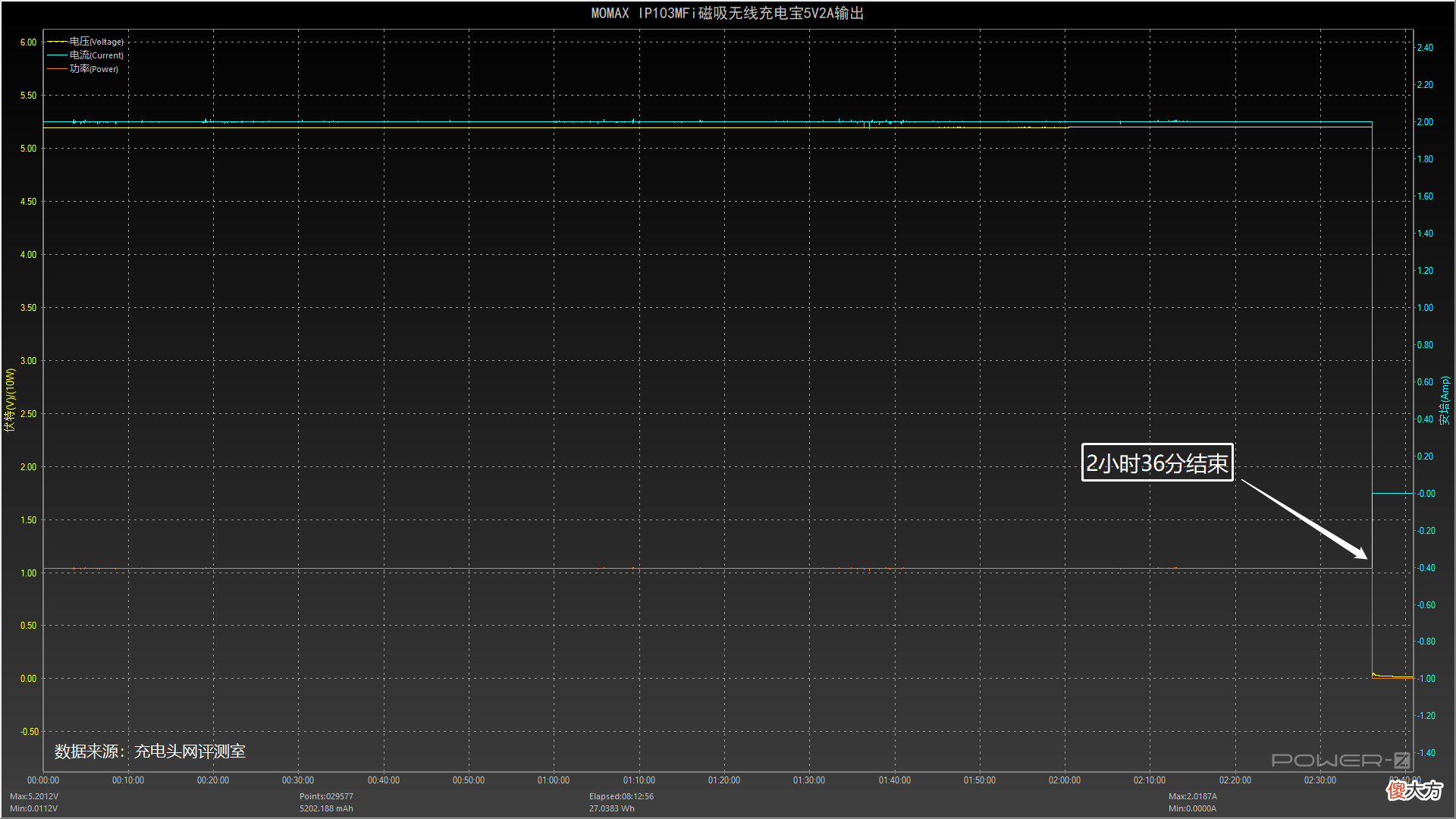
Task: Click the -1.40 current axis tick
Action: (x=1426, y=753)
